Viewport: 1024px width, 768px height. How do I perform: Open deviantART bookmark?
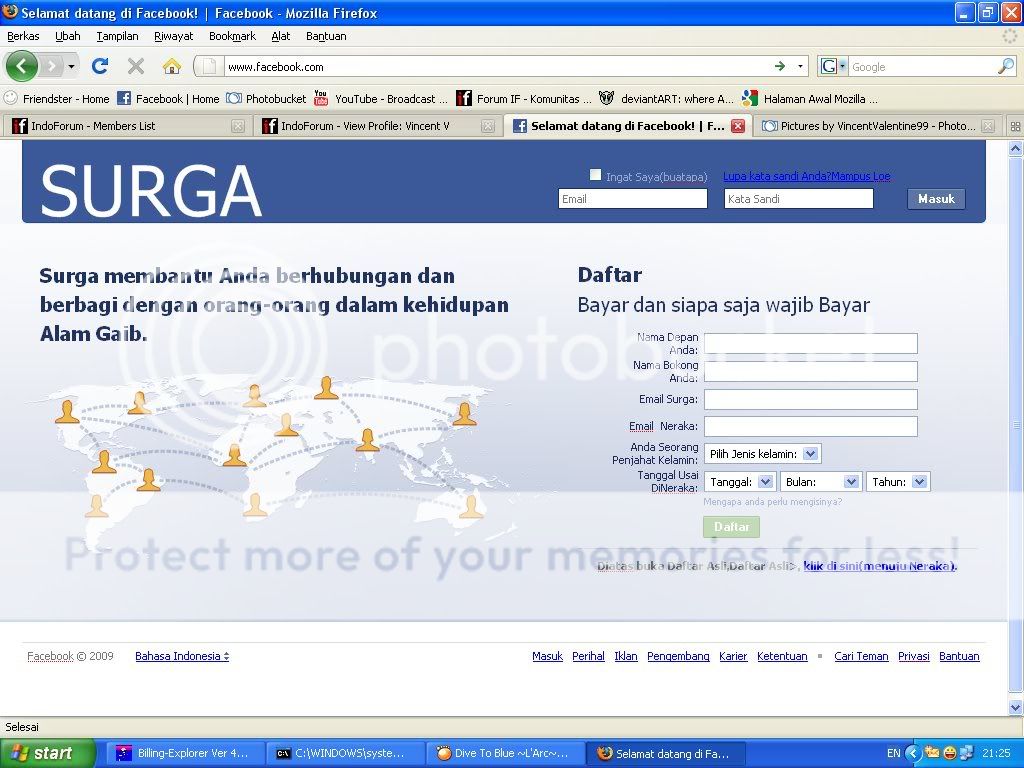[667, 99]
